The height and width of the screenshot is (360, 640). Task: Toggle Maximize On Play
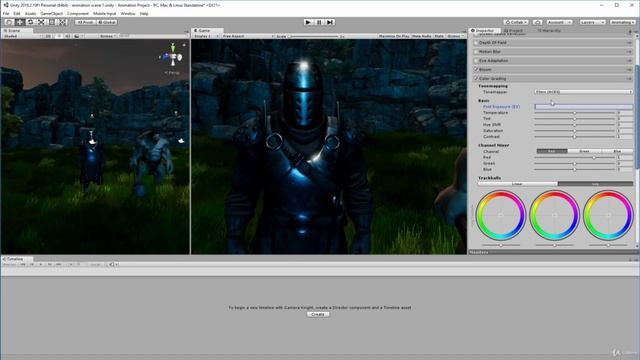(394, 36)
